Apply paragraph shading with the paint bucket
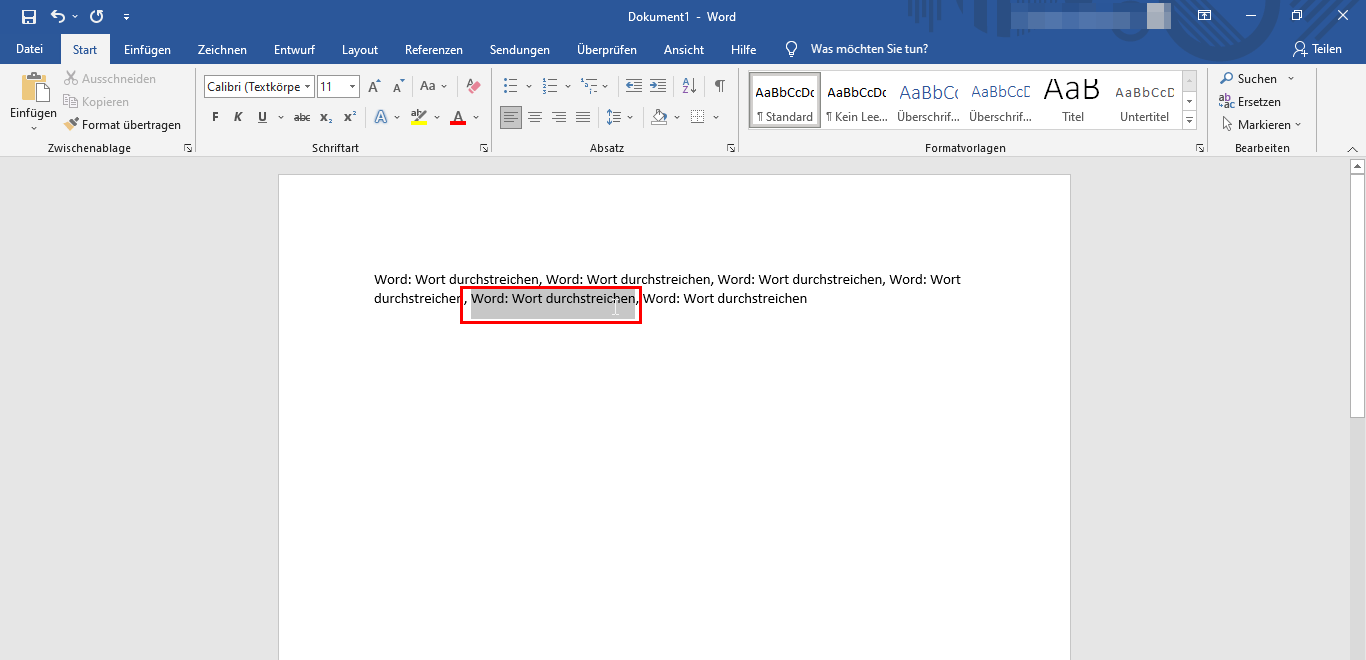 click(659, 118)
